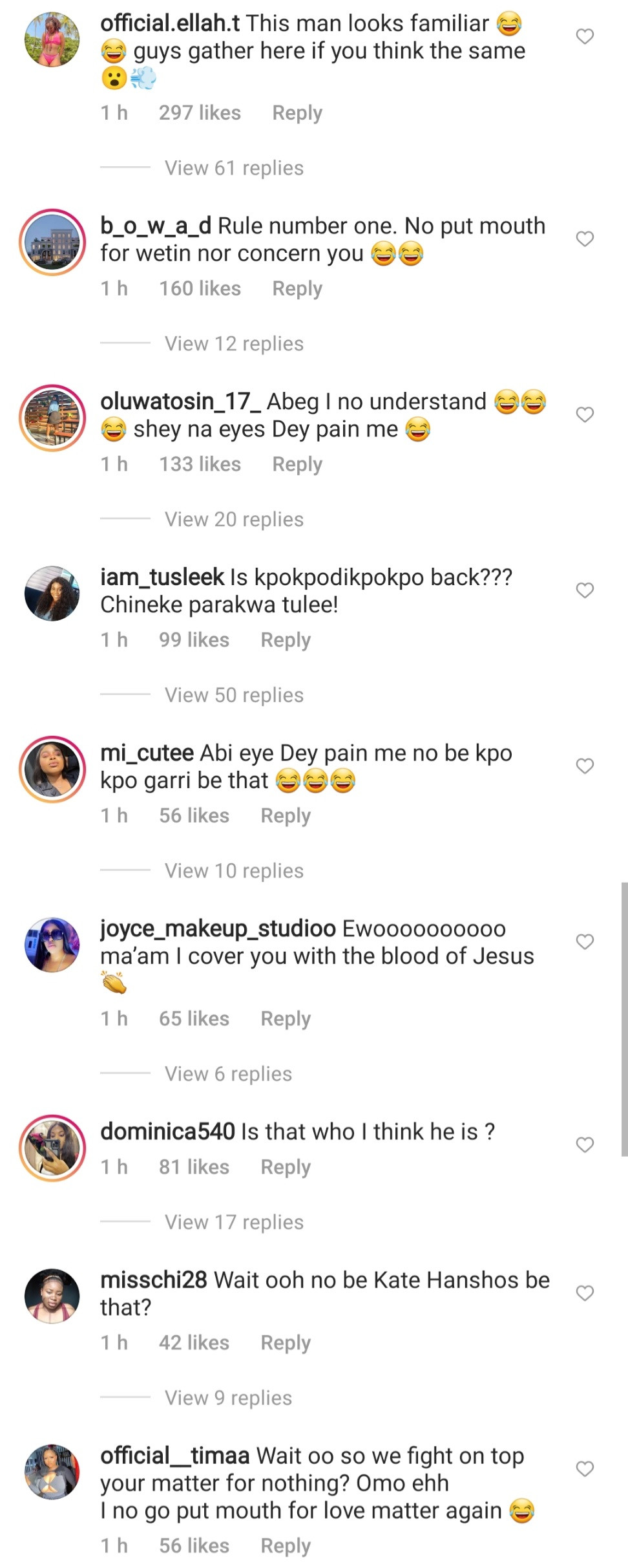The image size is (628, 1568).
Task: Expand View 12 replies under b_o_w_a_d
Action: point(233,343)
